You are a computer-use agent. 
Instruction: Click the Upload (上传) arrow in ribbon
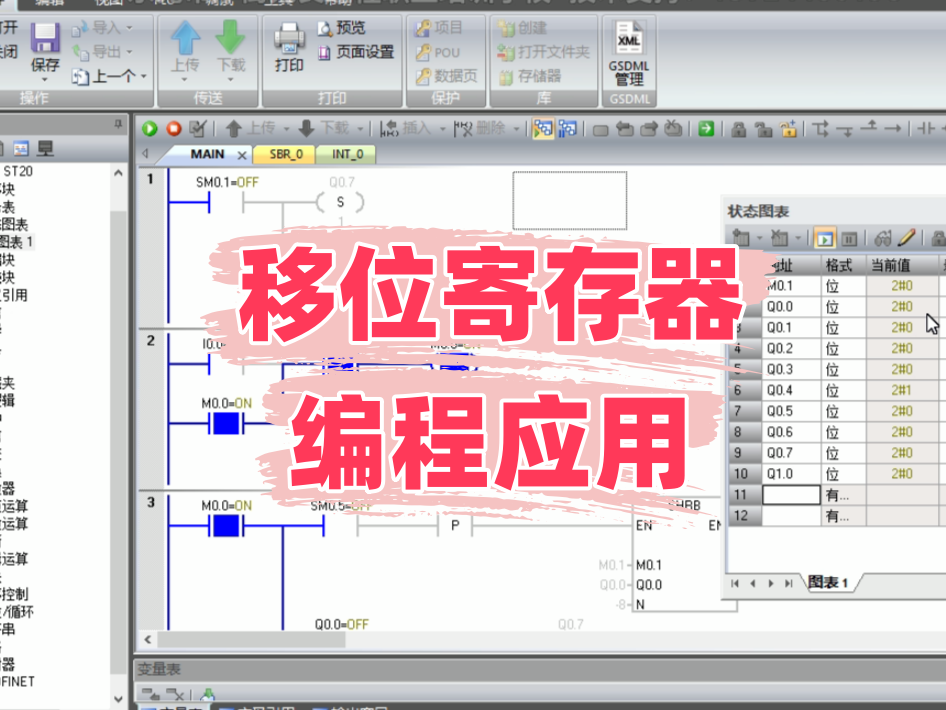click(x=185, y=38)
